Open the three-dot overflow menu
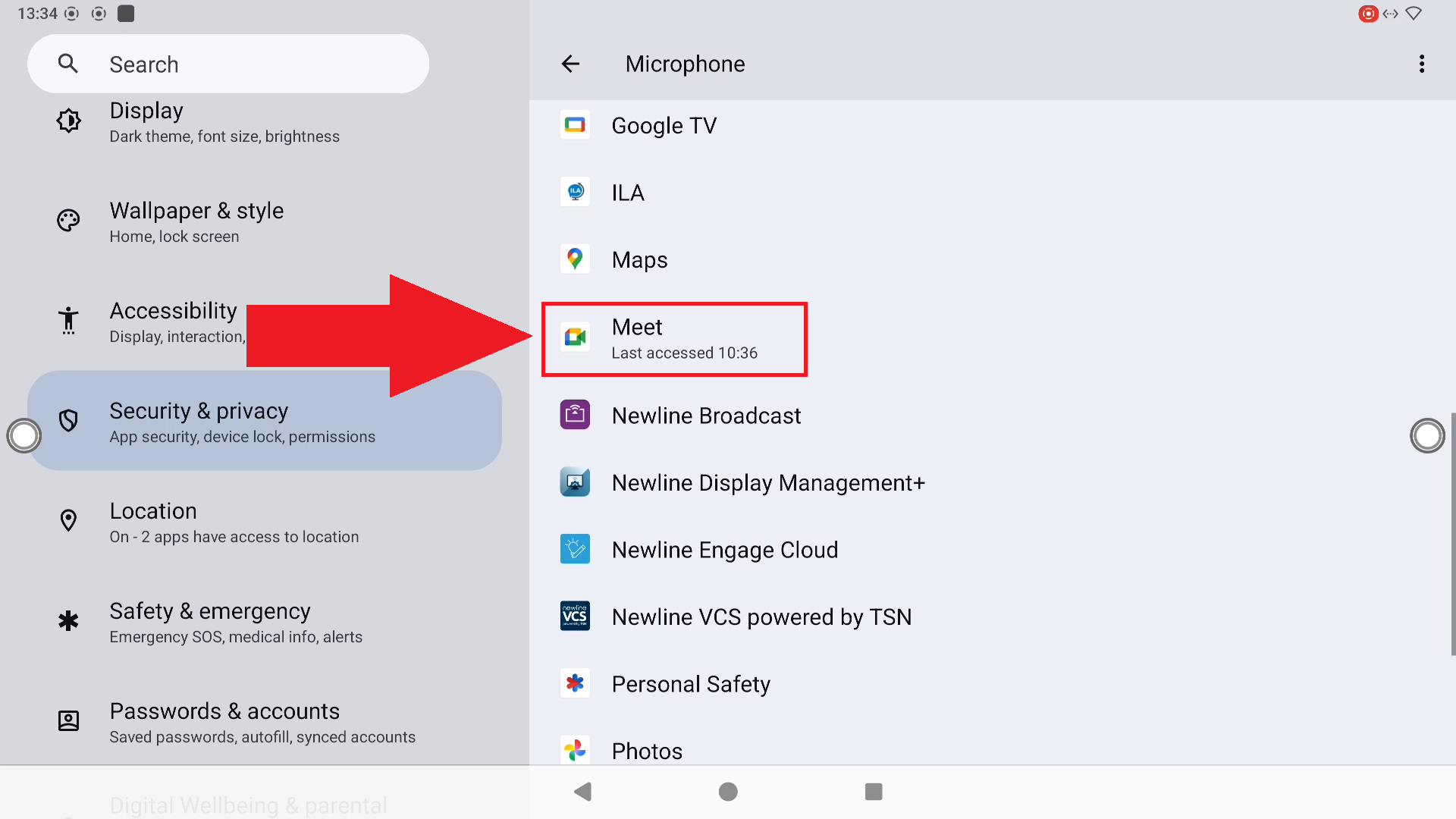 coord(1421,64)
